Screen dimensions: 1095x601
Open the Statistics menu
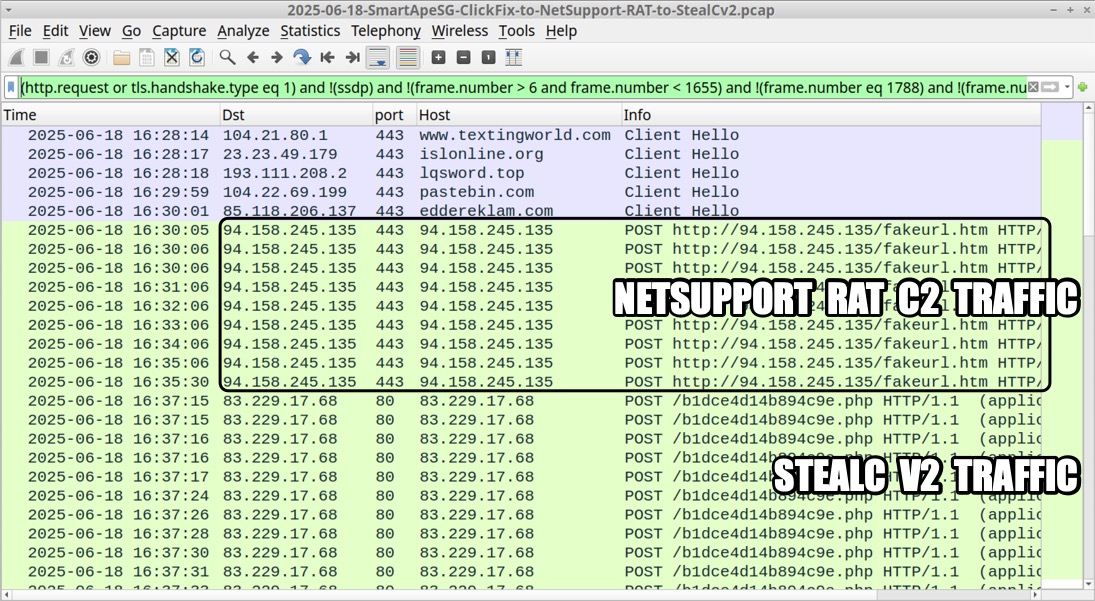point(310,31)
